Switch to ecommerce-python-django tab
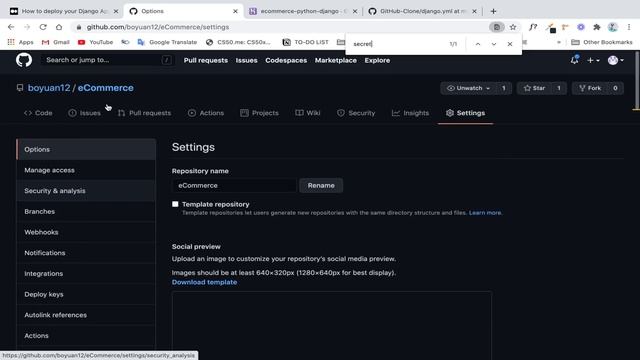The height and width of the screenshot is (360, 640). 304,11
